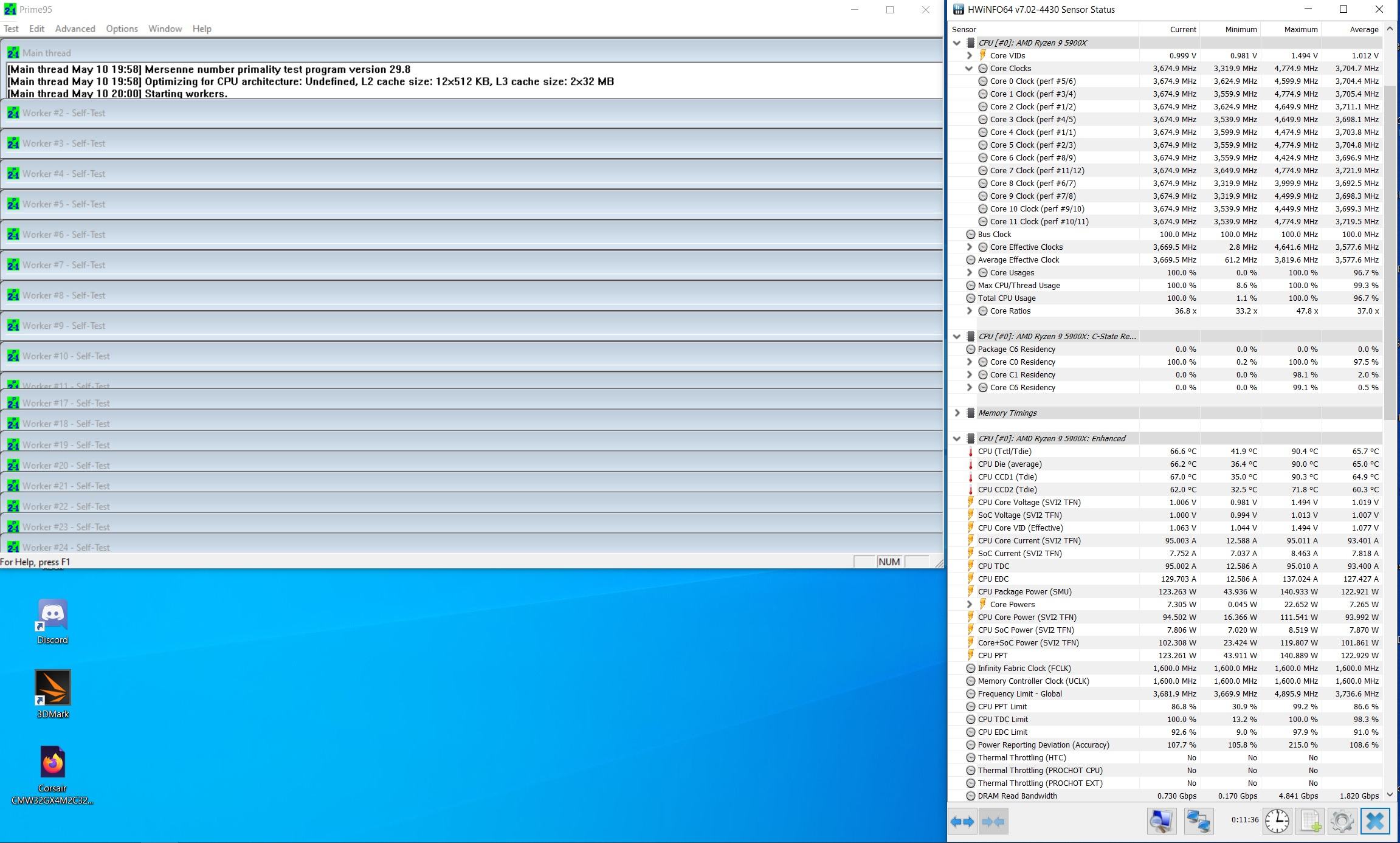
Task: Select the Total CPU Usage row
Action: [1165, 298]
